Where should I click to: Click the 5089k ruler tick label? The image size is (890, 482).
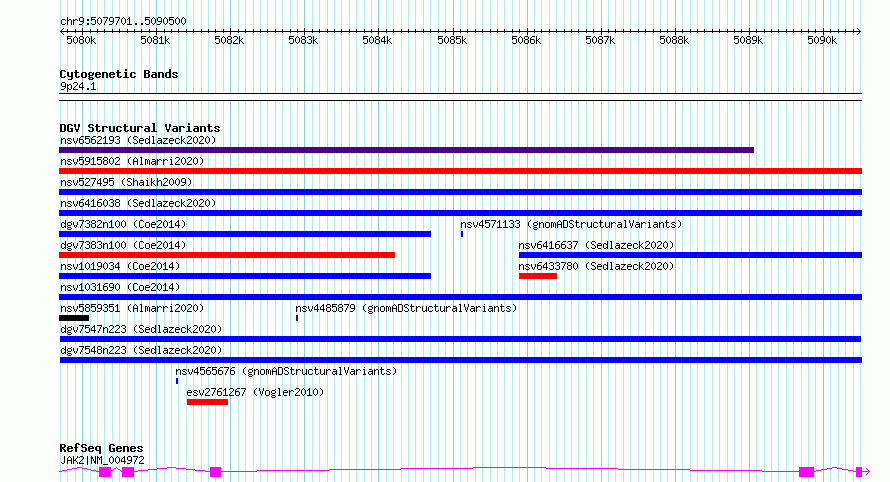tap(748, 40)
